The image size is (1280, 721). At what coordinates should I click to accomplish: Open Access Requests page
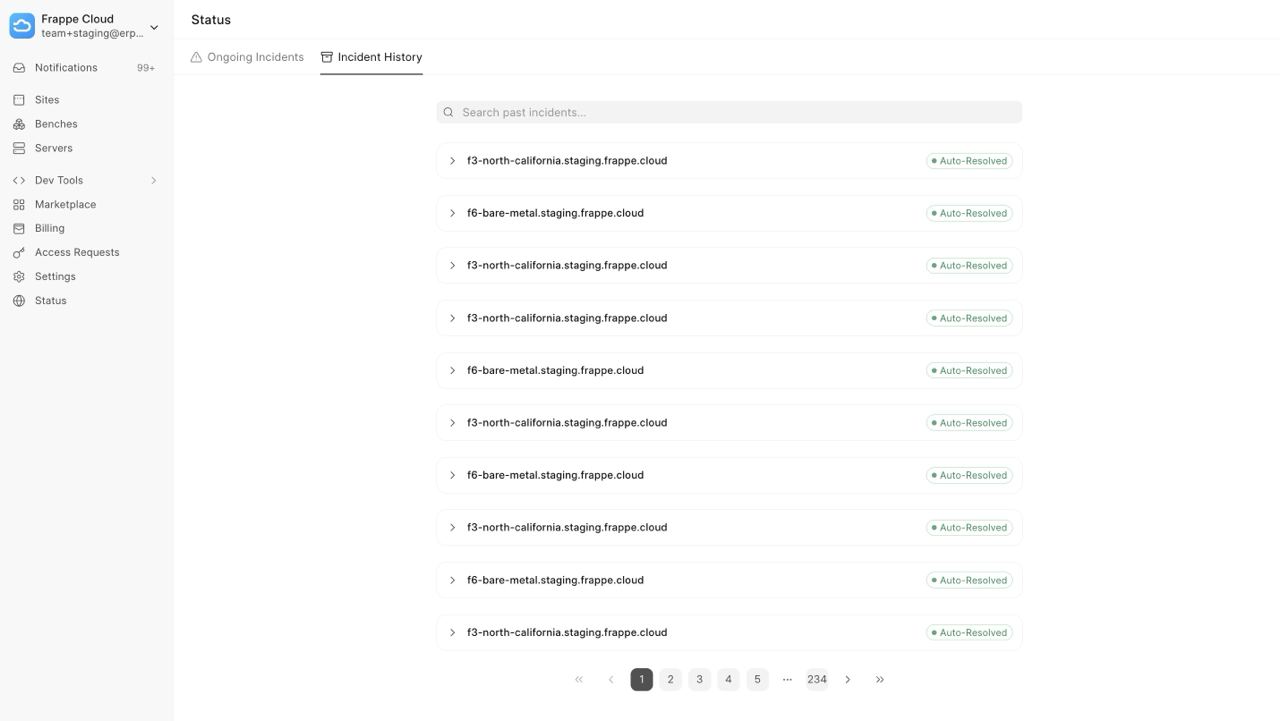coord(77,252)
